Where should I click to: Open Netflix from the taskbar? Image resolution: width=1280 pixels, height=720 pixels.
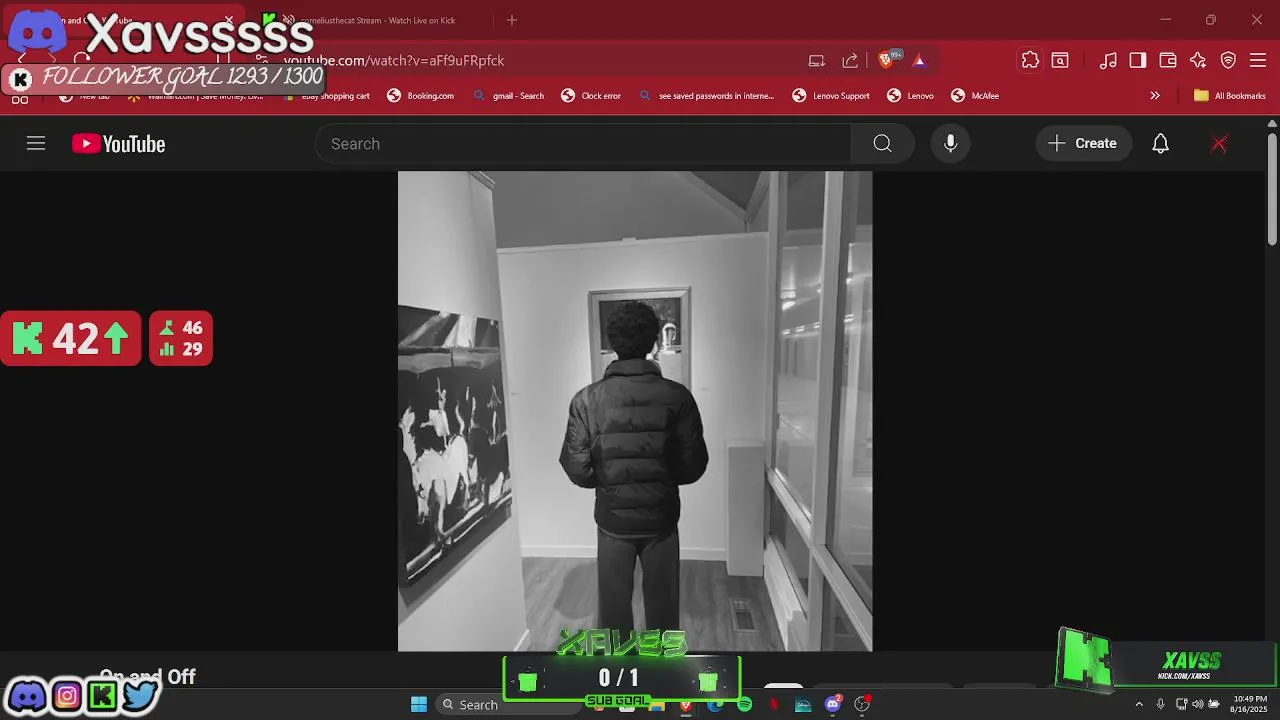tap(773, 704)
